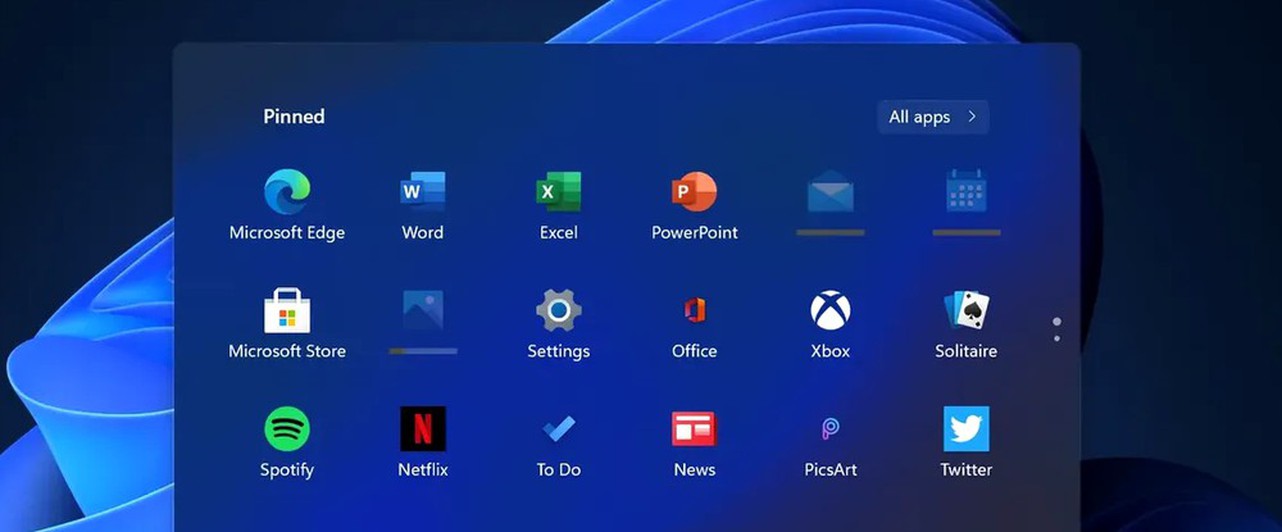Launch the PicsArt app icon
The width and height of the screenshot is (1282, 532).
point(831,429)
